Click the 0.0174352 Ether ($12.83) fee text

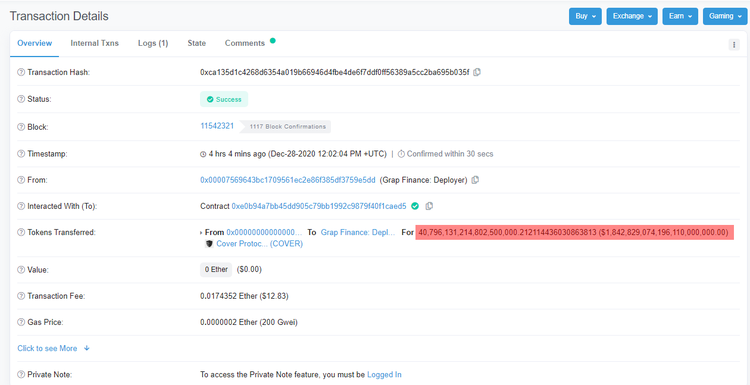tap(244, 296)
